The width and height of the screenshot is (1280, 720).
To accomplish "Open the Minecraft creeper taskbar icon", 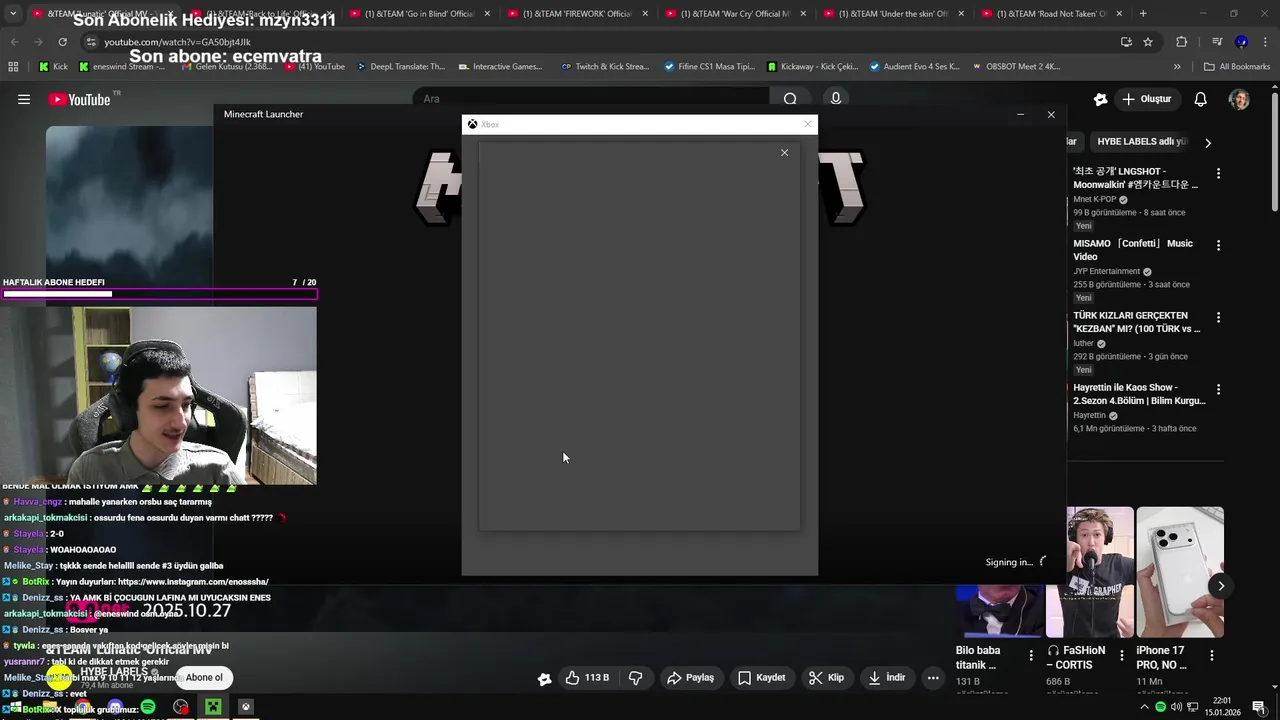I will (213, 707).
